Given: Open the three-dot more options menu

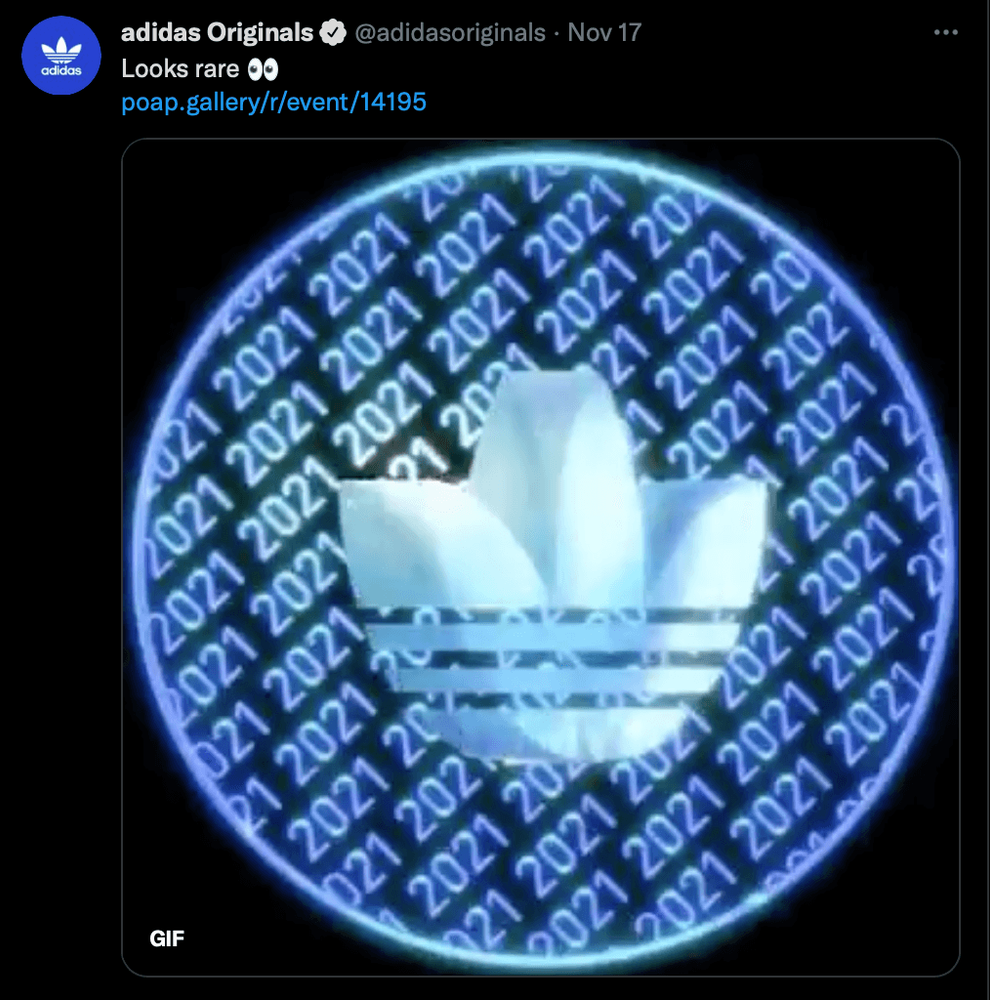Looking at the screenshot, I should tap(945, 33).
